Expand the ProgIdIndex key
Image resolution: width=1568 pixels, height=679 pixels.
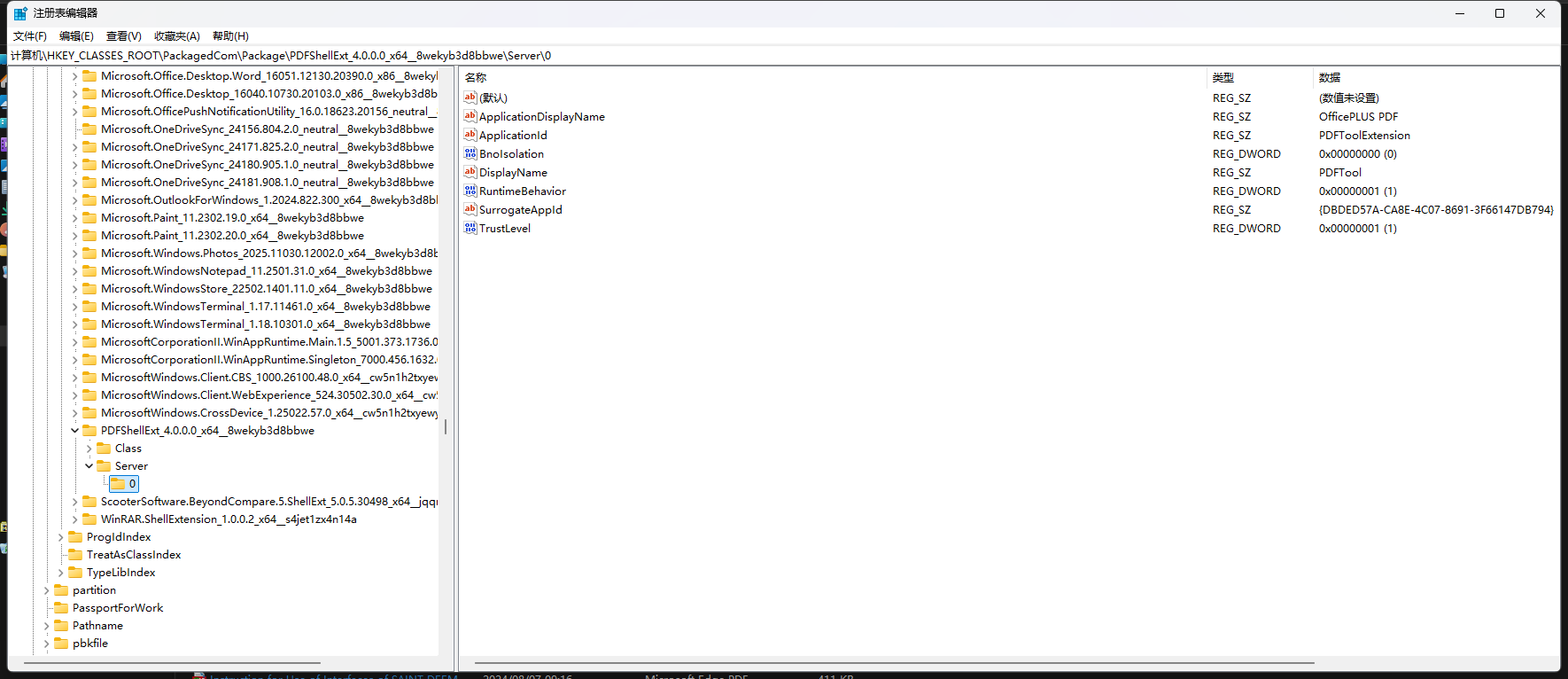click(60, 536)
